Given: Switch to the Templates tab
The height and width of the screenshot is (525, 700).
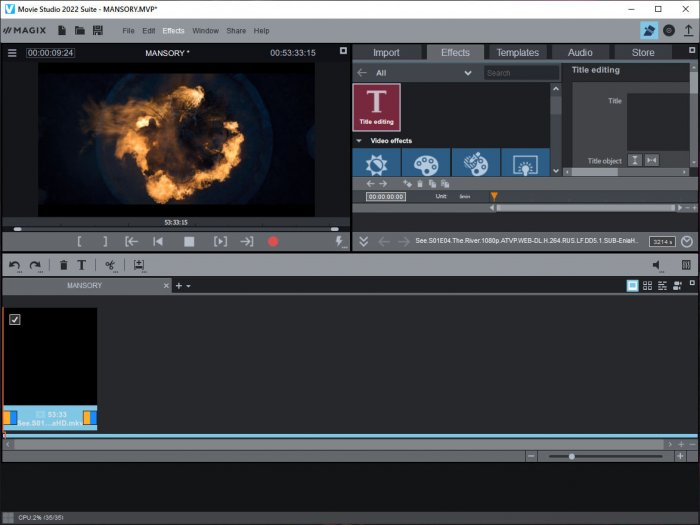Looking at the screenshot, I should [517, 52].
